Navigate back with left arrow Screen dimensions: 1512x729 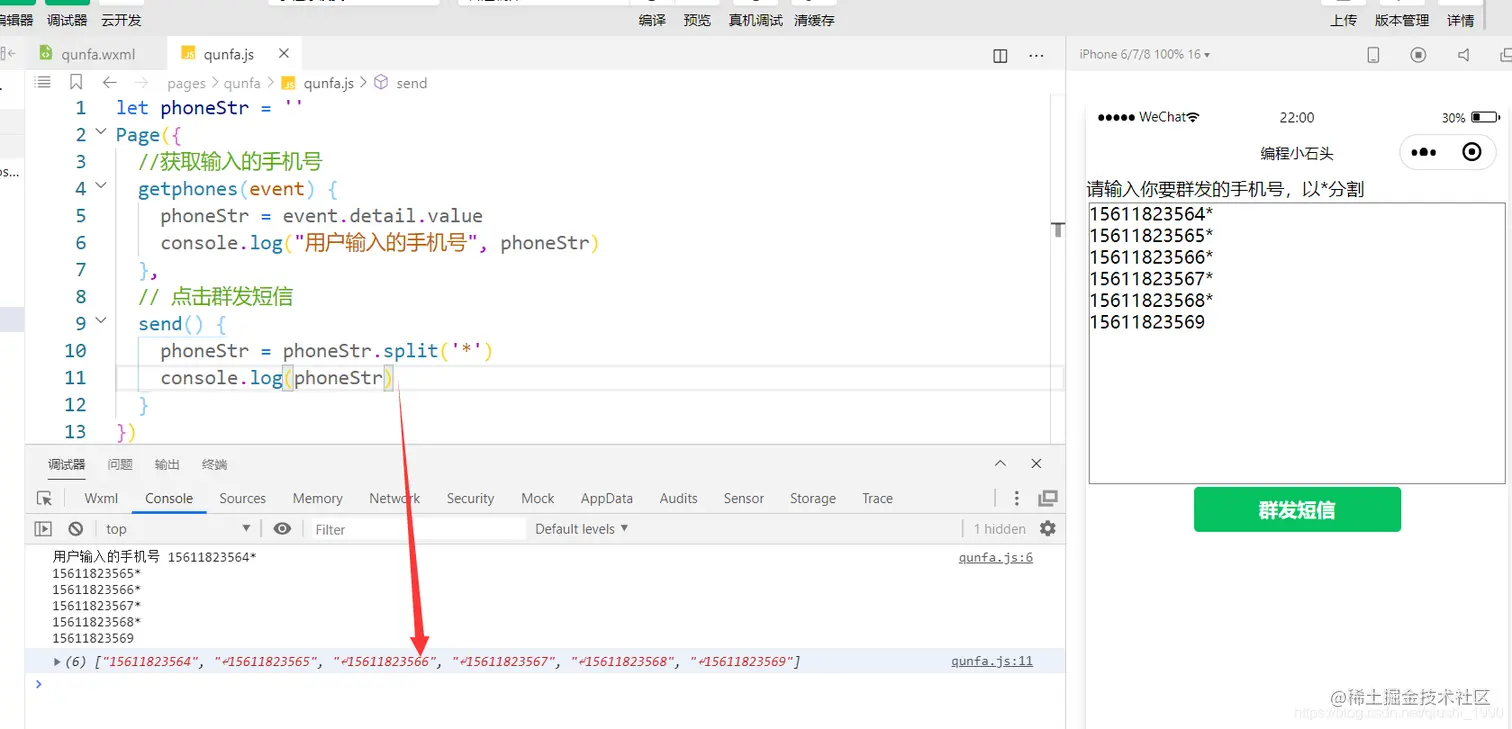109,83
